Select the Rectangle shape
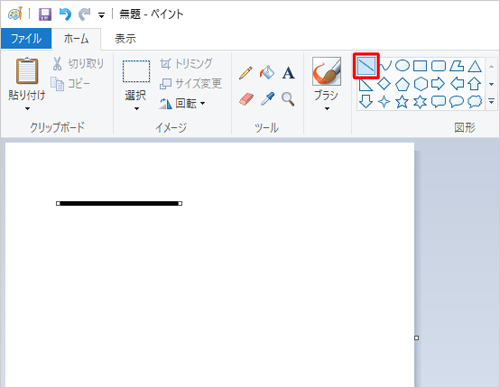 point(420,66)
